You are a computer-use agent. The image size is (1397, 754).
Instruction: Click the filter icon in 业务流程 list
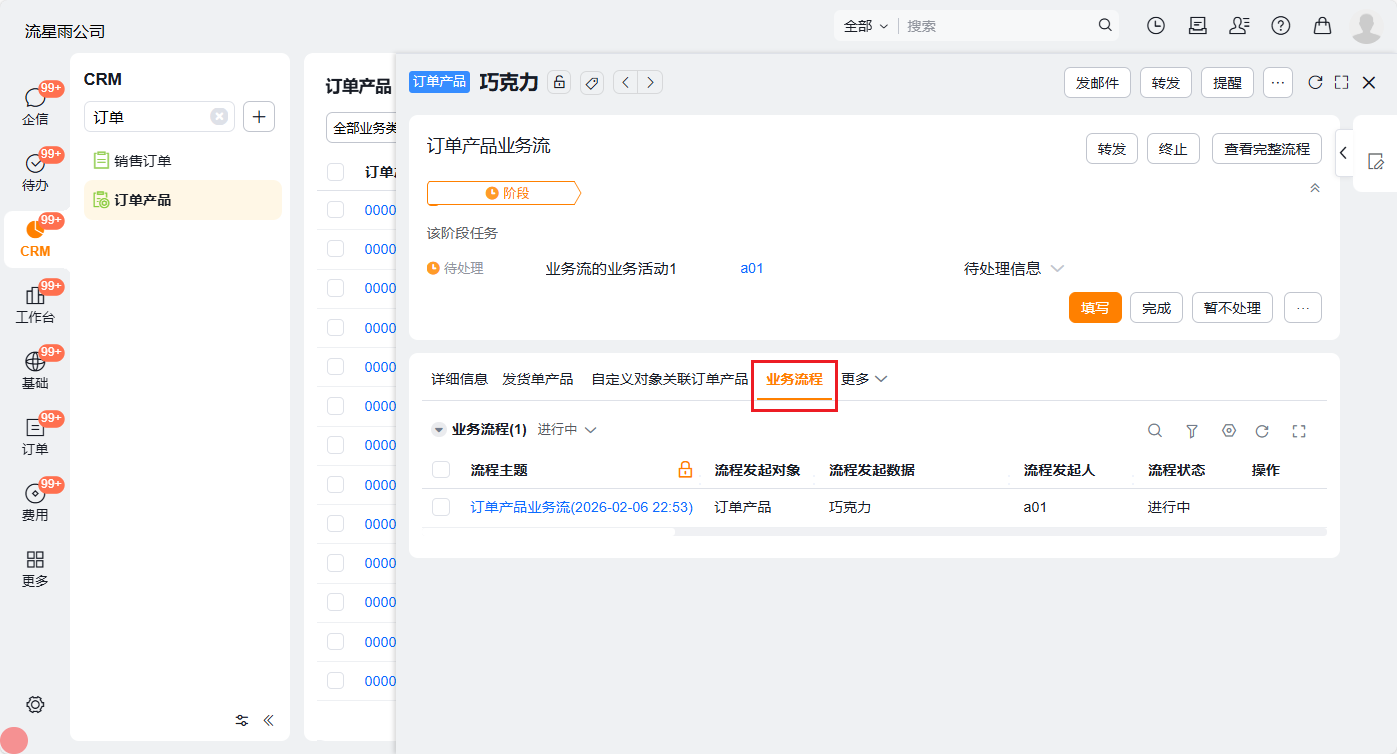[x=1192, y=431]
